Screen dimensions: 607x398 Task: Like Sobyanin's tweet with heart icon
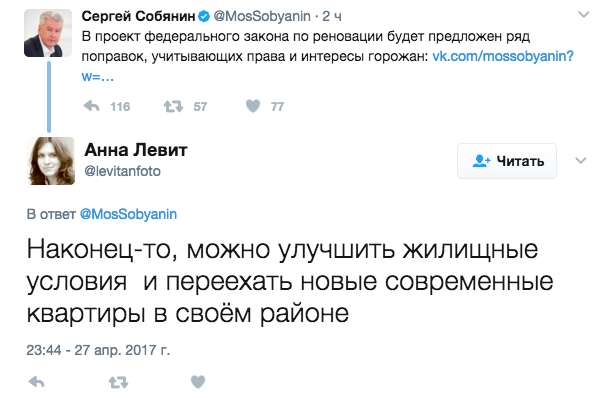point(253,106)
